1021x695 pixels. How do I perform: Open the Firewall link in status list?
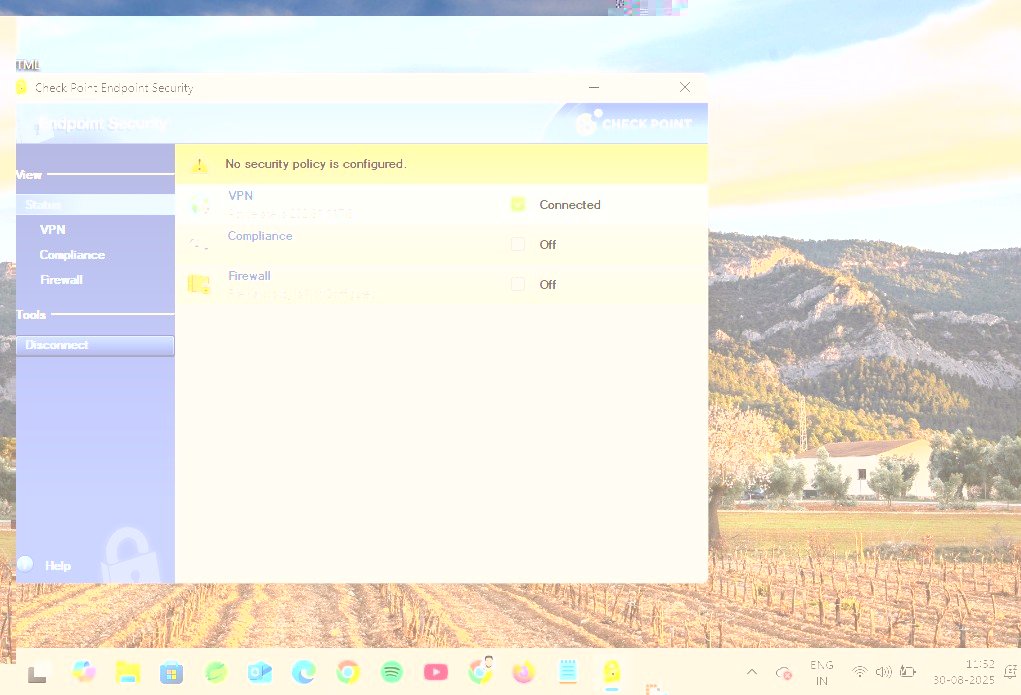(249, 276)
